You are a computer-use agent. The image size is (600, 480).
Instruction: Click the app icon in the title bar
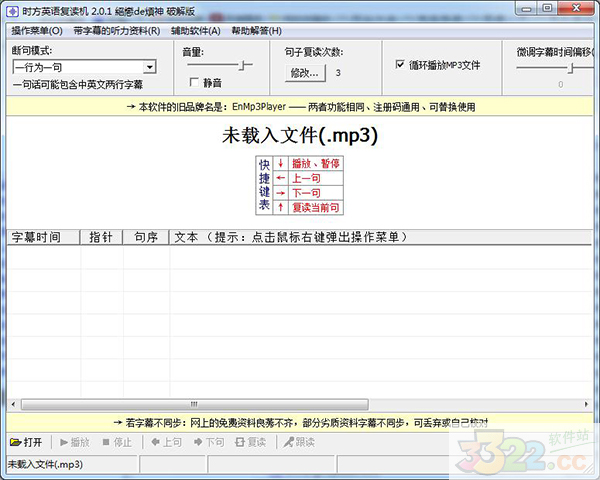coord(13,11)
